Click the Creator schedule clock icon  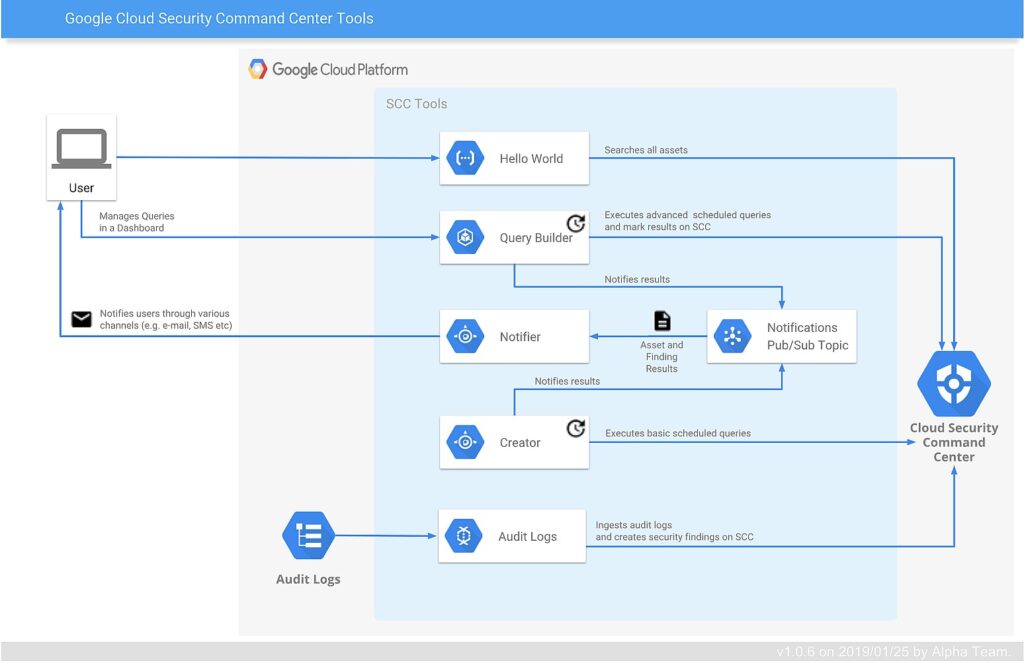click(575, 428)
